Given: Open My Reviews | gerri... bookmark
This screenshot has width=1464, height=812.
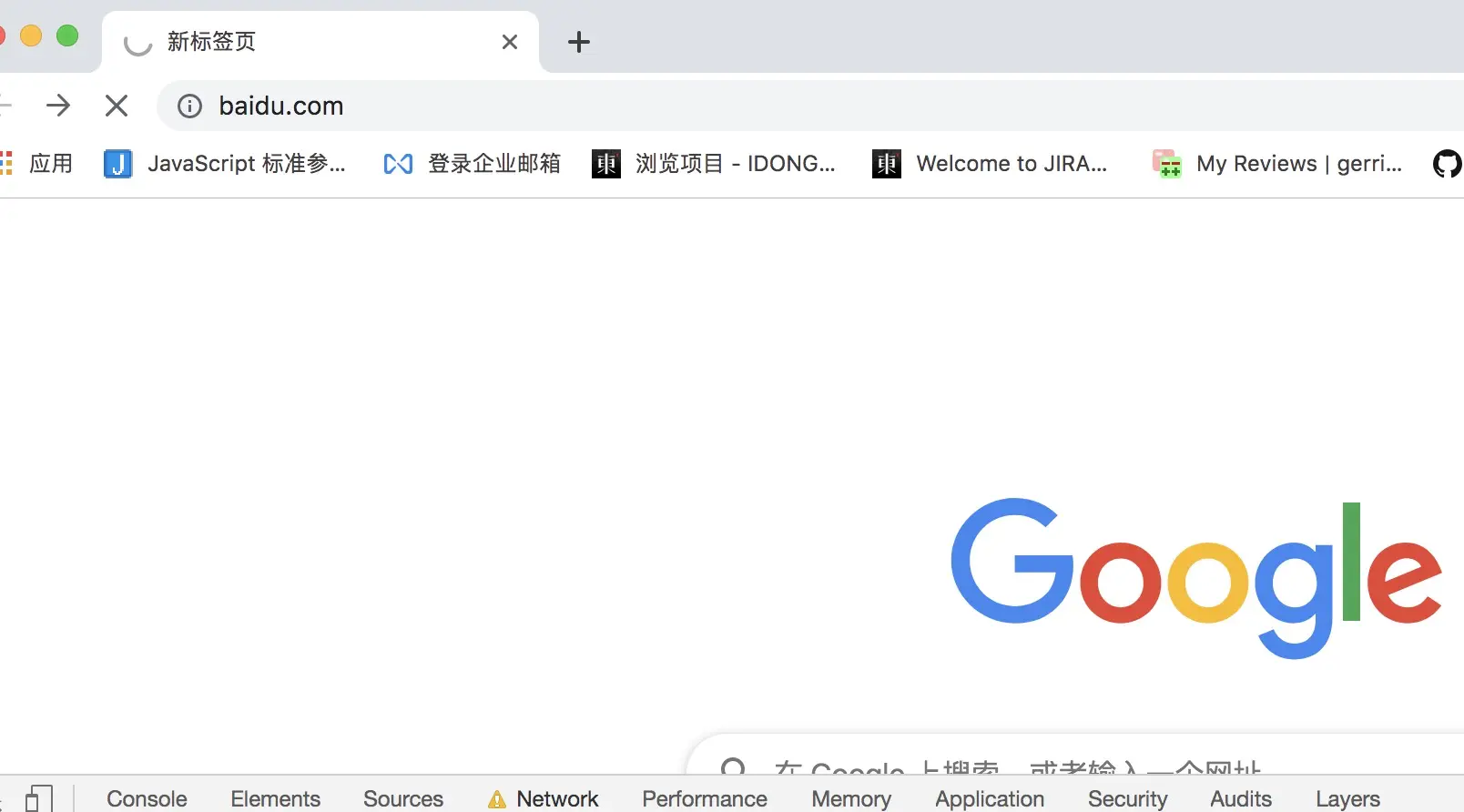Looking at the screenshot, I should tap(1277, 164).
